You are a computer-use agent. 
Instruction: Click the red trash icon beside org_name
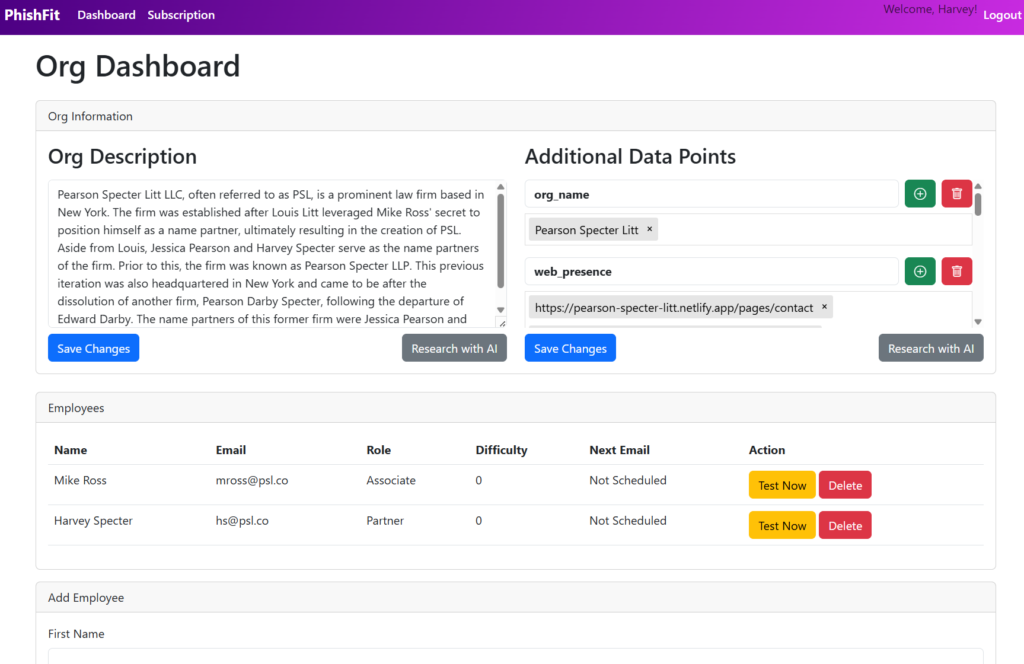click(956, 194)
